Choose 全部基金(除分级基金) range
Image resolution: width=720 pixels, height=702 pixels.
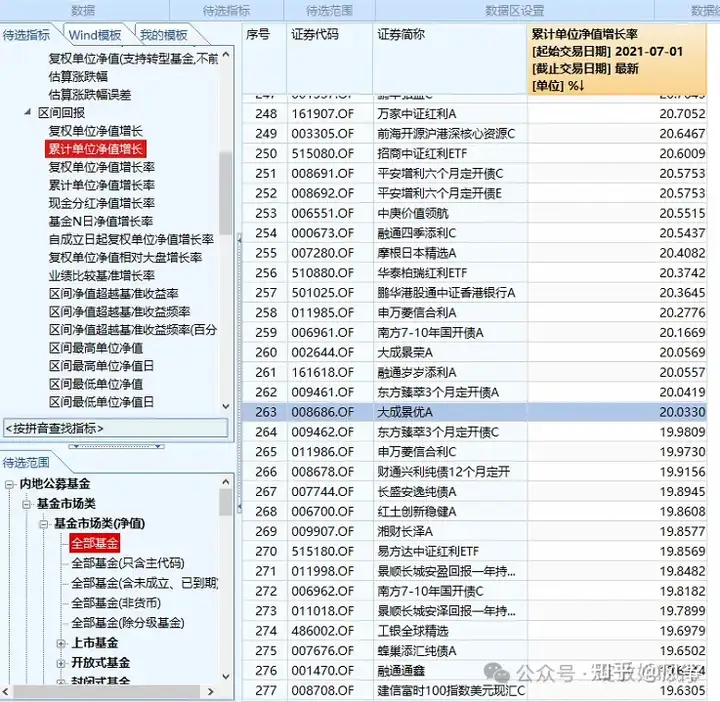point(128,623)
